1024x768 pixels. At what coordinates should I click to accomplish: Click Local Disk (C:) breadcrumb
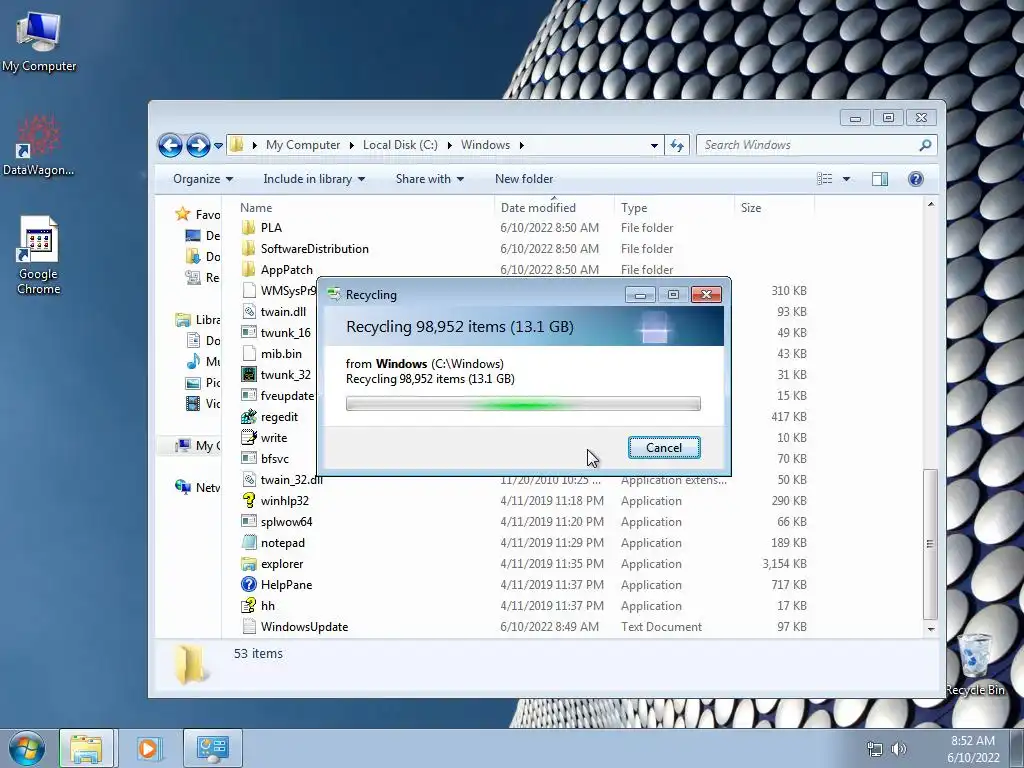400,145
